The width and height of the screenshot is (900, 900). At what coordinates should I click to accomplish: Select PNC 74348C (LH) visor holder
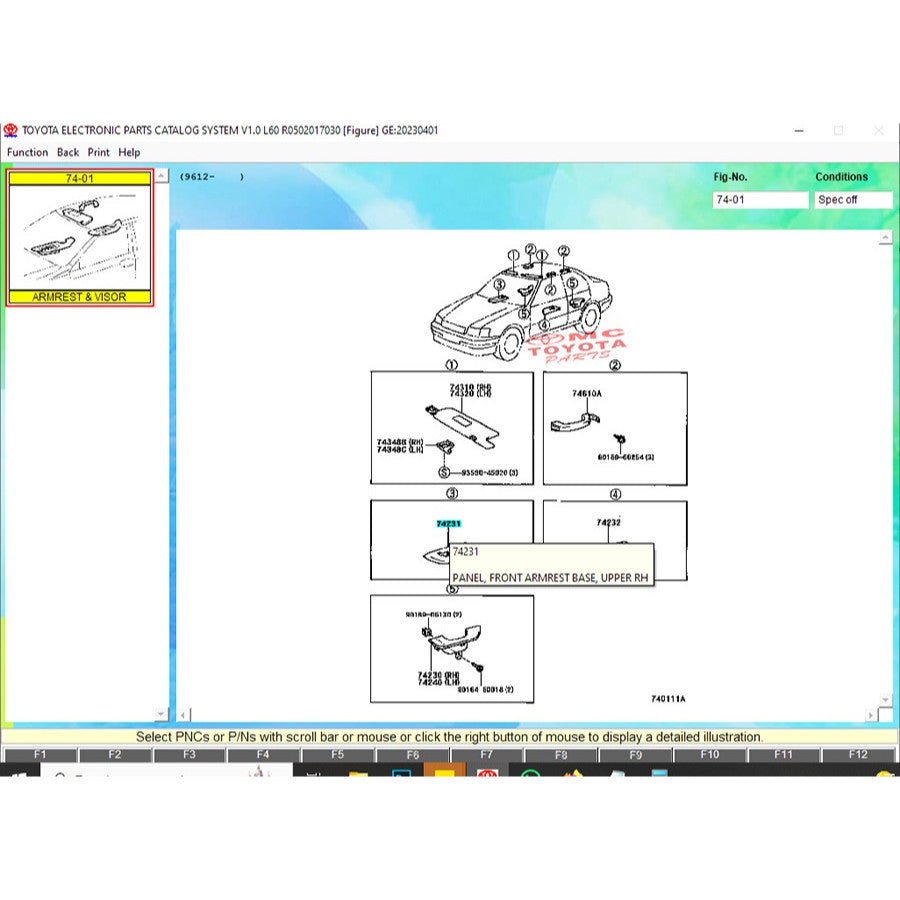click(x=399, y=449)
